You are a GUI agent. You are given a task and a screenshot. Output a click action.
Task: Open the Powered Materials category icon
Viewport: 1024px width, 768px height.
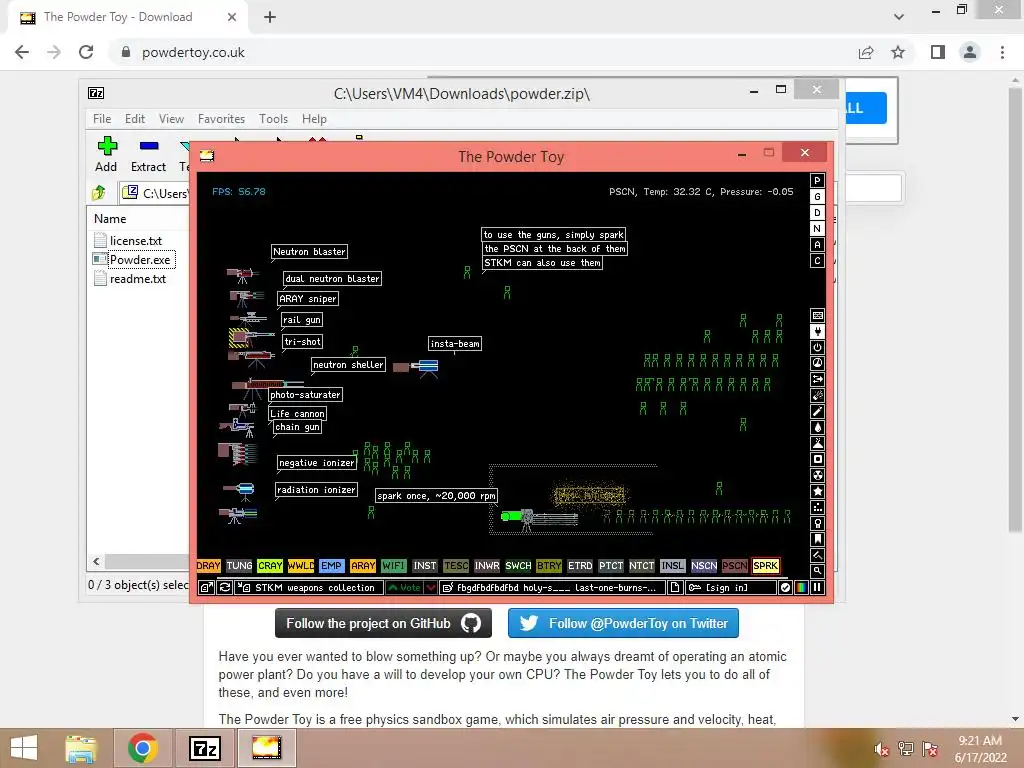click(x=817, y=347)
